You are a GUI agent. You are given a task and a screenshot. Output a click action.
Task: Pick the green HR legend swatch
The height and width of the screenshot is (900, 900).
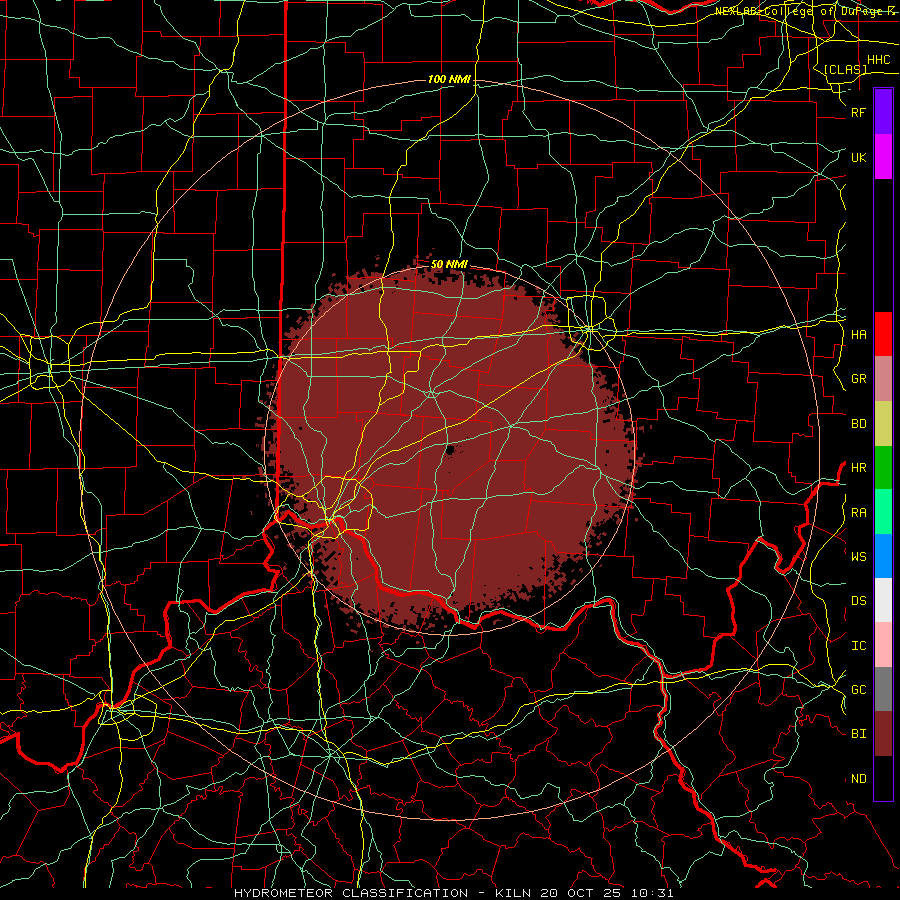click(883, 468)
